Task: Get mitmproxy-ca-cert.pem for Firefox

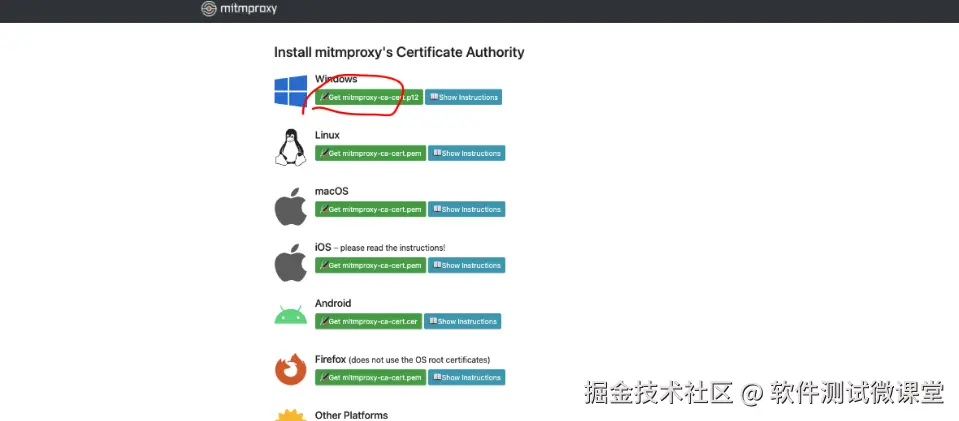Action: click(370, 378)
